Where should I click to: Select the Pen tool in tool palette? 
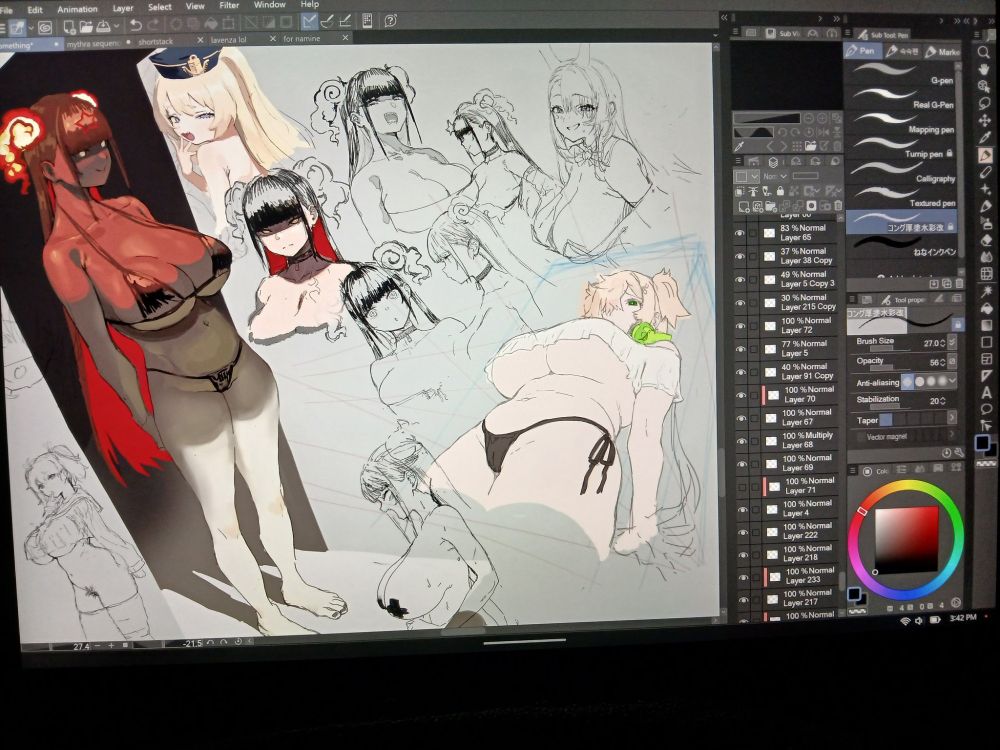click(985, 155)
